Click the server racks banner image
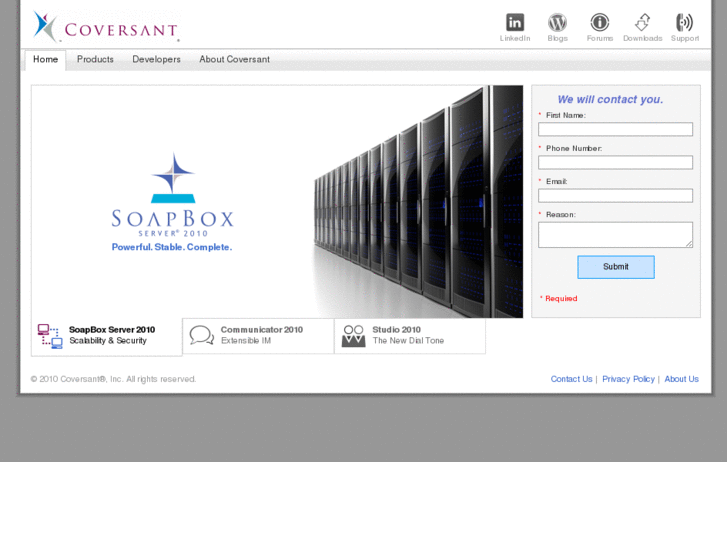 pos(417,201)
